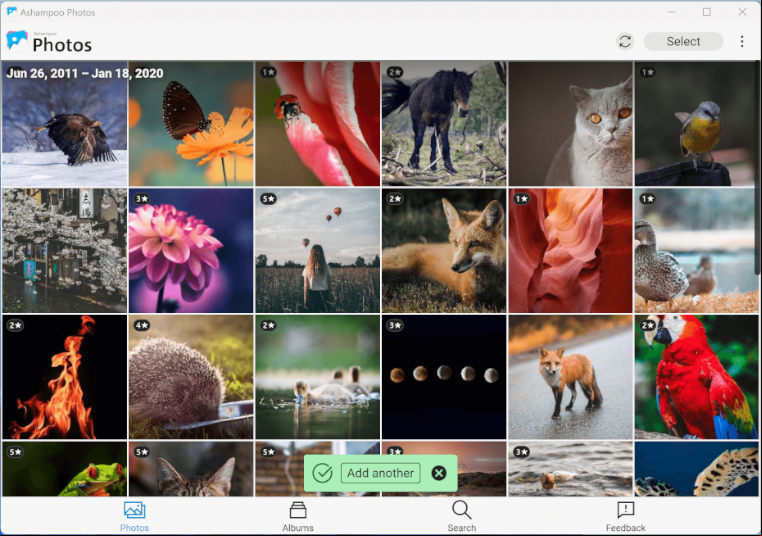762x536 pixels.
Task: Open the cherry blossom street photo
Action: click(x=65, y=250)
